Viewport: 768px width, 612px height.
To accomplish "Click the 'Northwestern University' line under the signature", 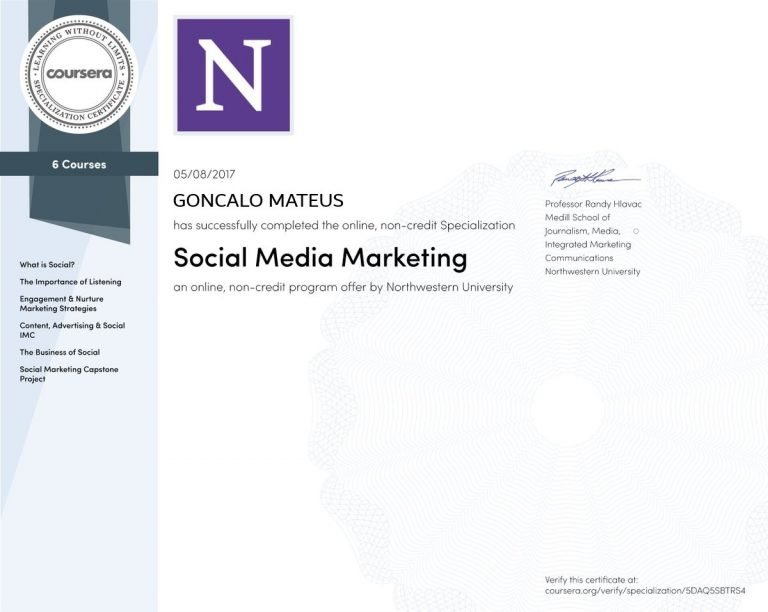I will pyautogui.click(x=592, y=271).
